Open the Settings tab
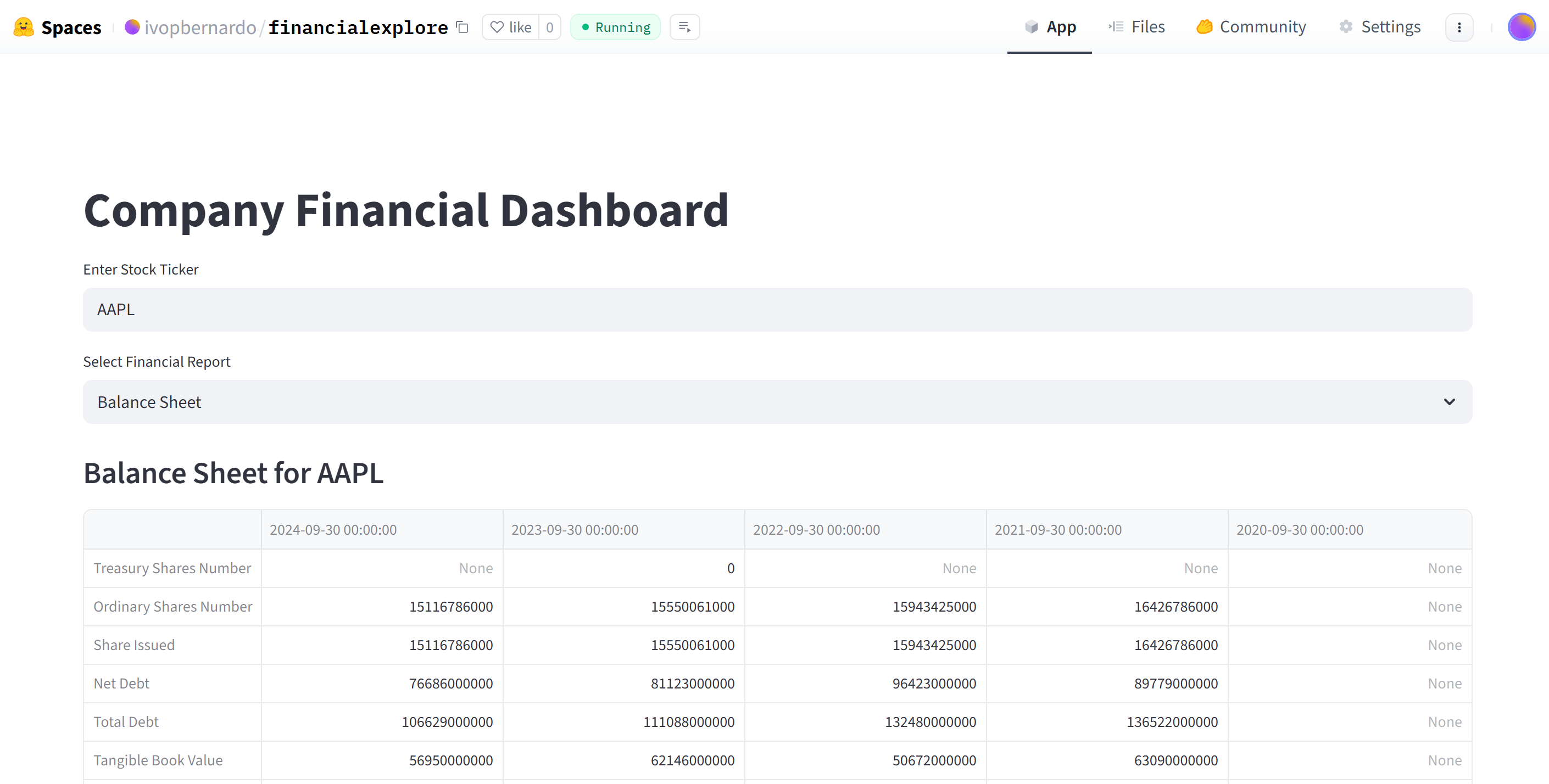Viewport: 1549px width, 784px height. pos(1379,27)
